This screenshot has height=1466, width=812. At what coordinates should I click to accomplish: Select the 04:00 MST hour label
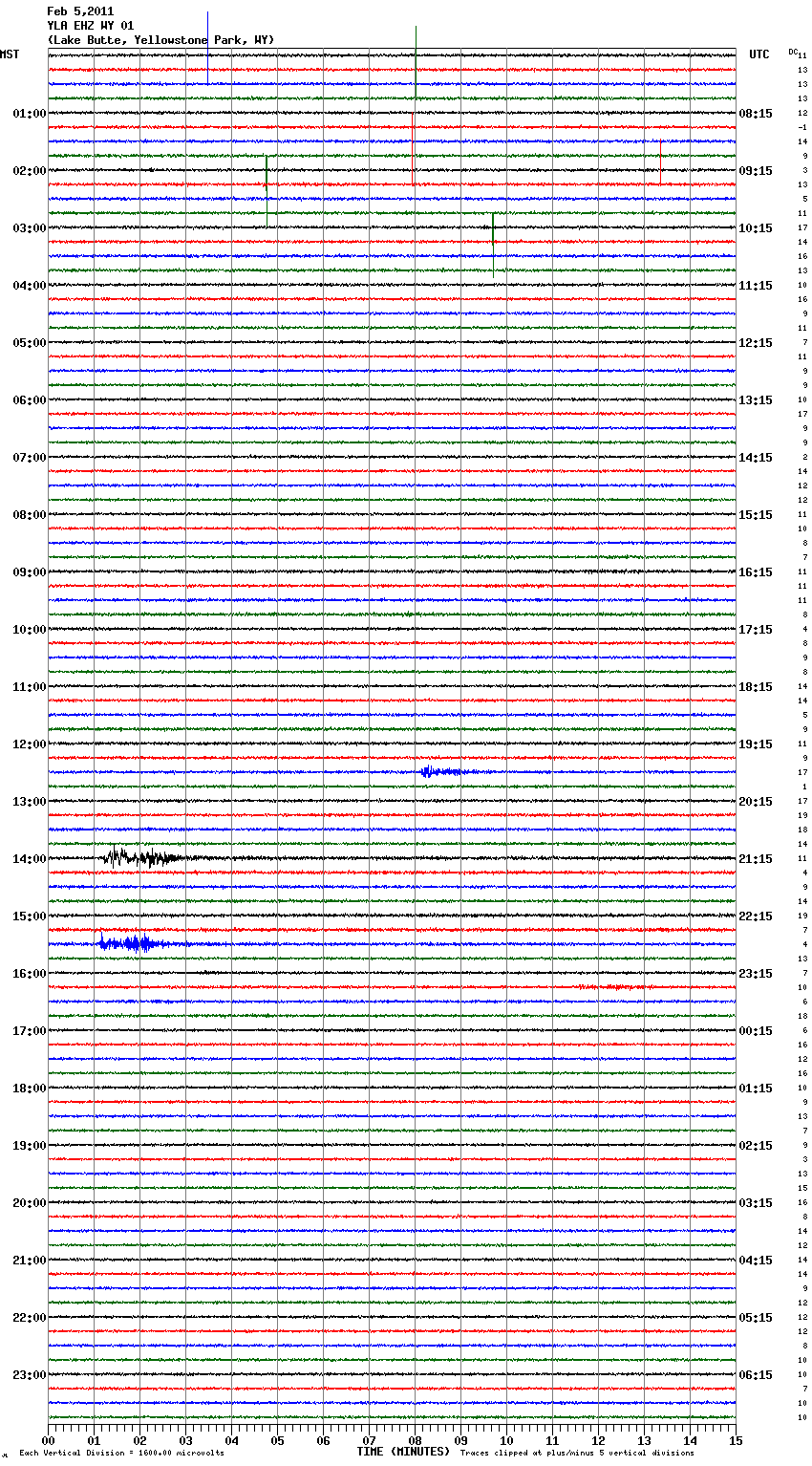pos(30,286)
